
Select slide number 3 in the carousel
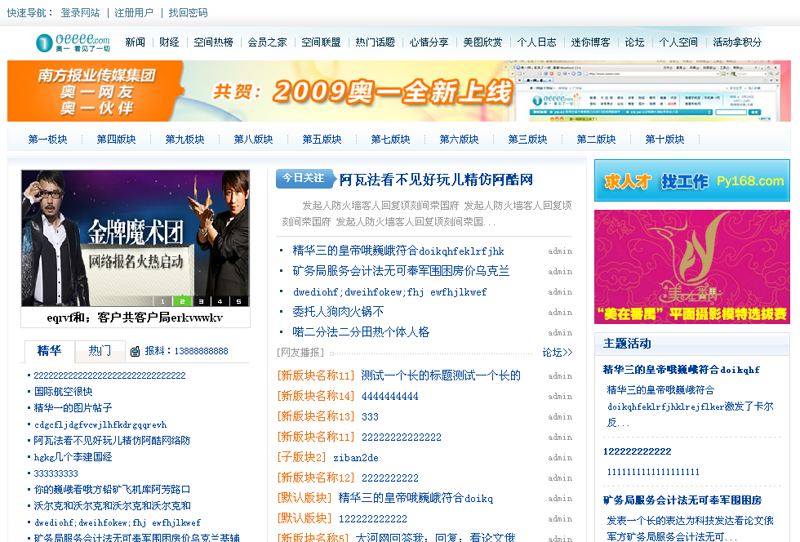[x=201, y=302]
